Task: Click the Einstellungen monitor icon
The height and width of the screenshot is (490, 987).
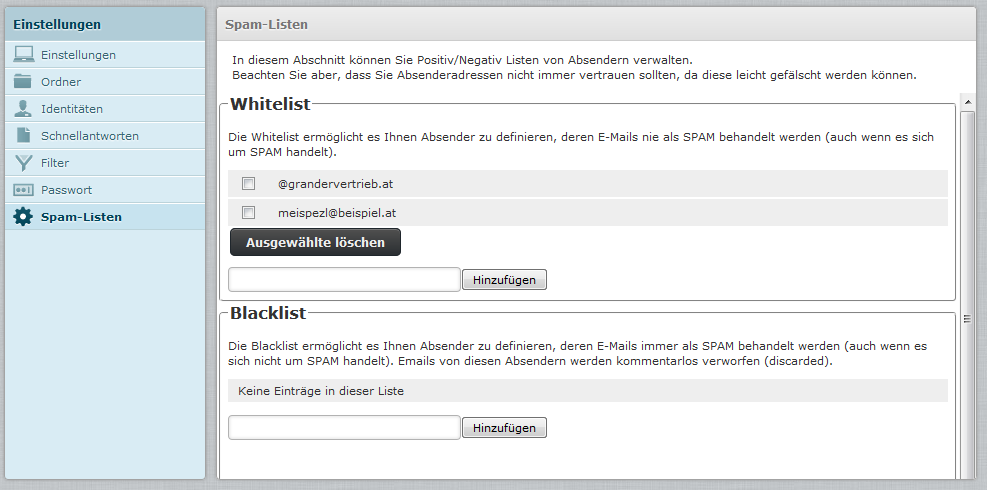Action: [23, 55]
